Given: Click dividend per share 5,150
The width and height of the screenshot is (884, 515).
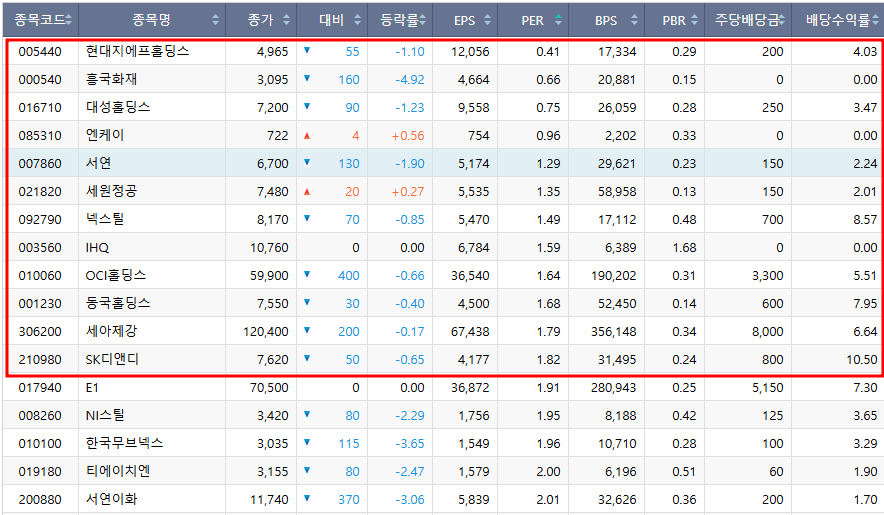Looking at the screenshot, I should coord(768,388).
